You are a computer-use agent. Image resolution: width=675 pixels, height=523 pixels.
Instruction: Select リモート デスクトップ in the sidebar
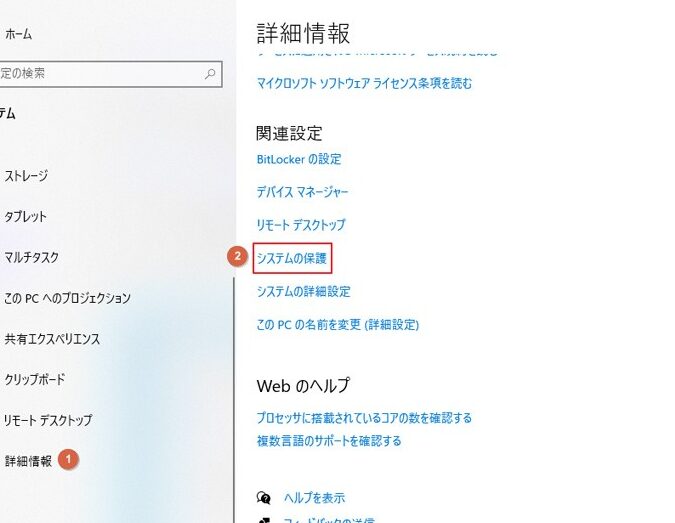point(48,420)
